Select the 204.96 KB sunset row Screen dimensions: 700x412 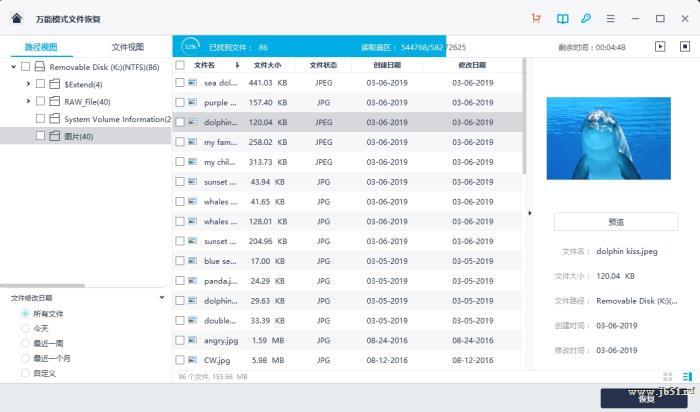coord(347,241)
